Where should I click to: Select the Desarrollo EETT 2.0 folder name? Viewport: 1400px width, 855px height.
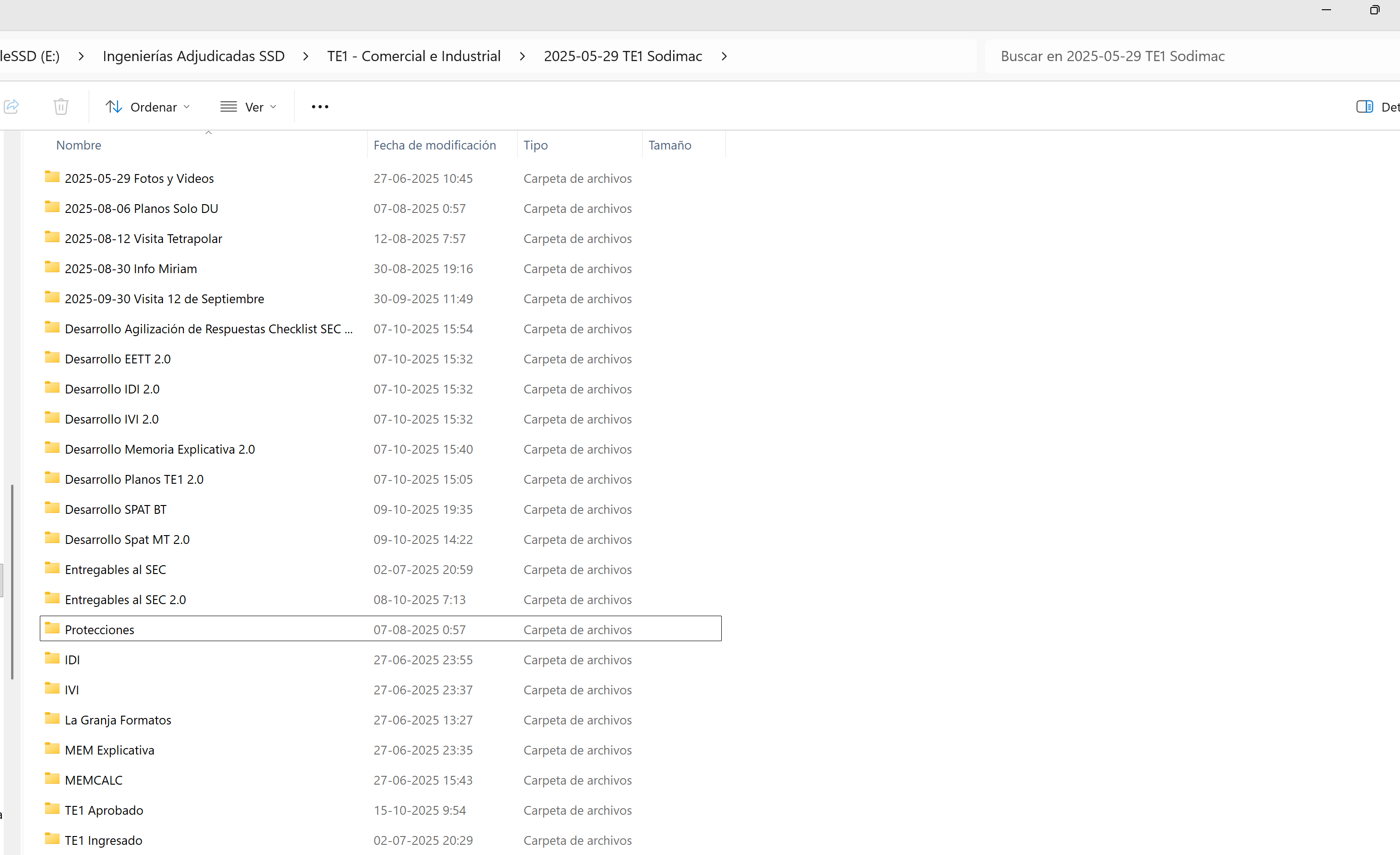tap(118, 359)
